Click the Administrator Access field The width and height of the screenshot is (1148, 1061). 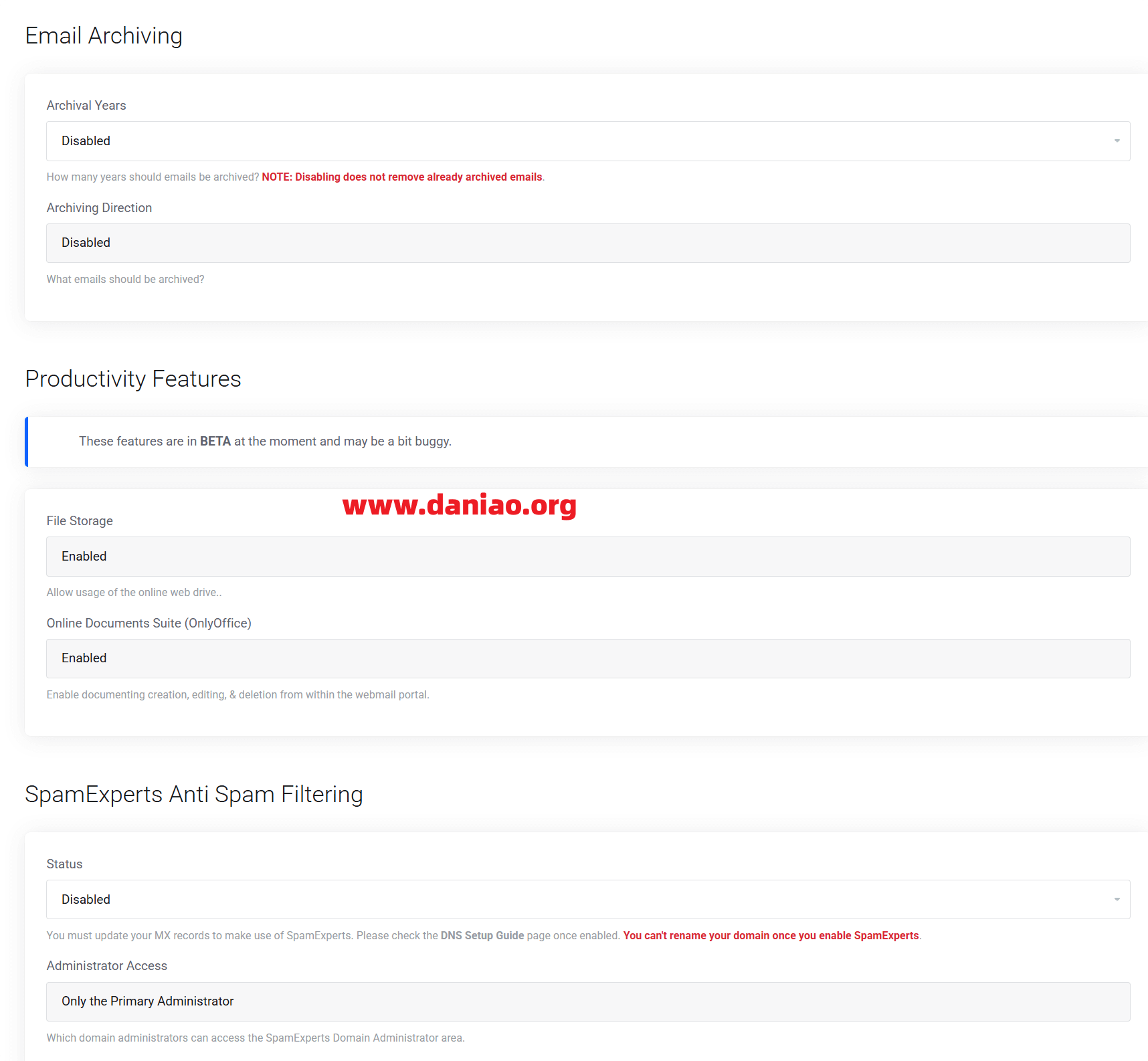point(587,1001)
